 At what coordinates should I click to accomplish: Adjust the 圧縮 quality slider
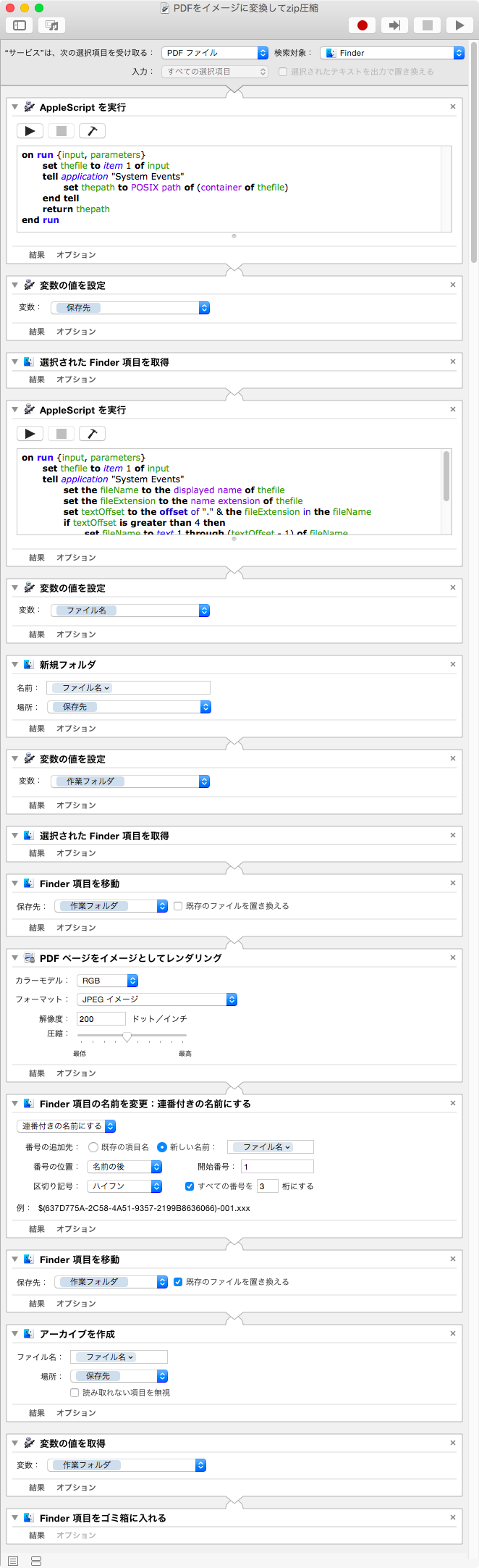(127, 1036)
